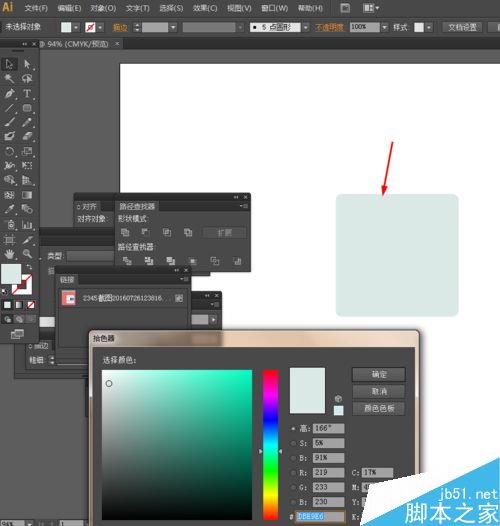Click Intersect icon in Pathfinder shape modes
Screen dimensions: 500x526
(167, 232)
